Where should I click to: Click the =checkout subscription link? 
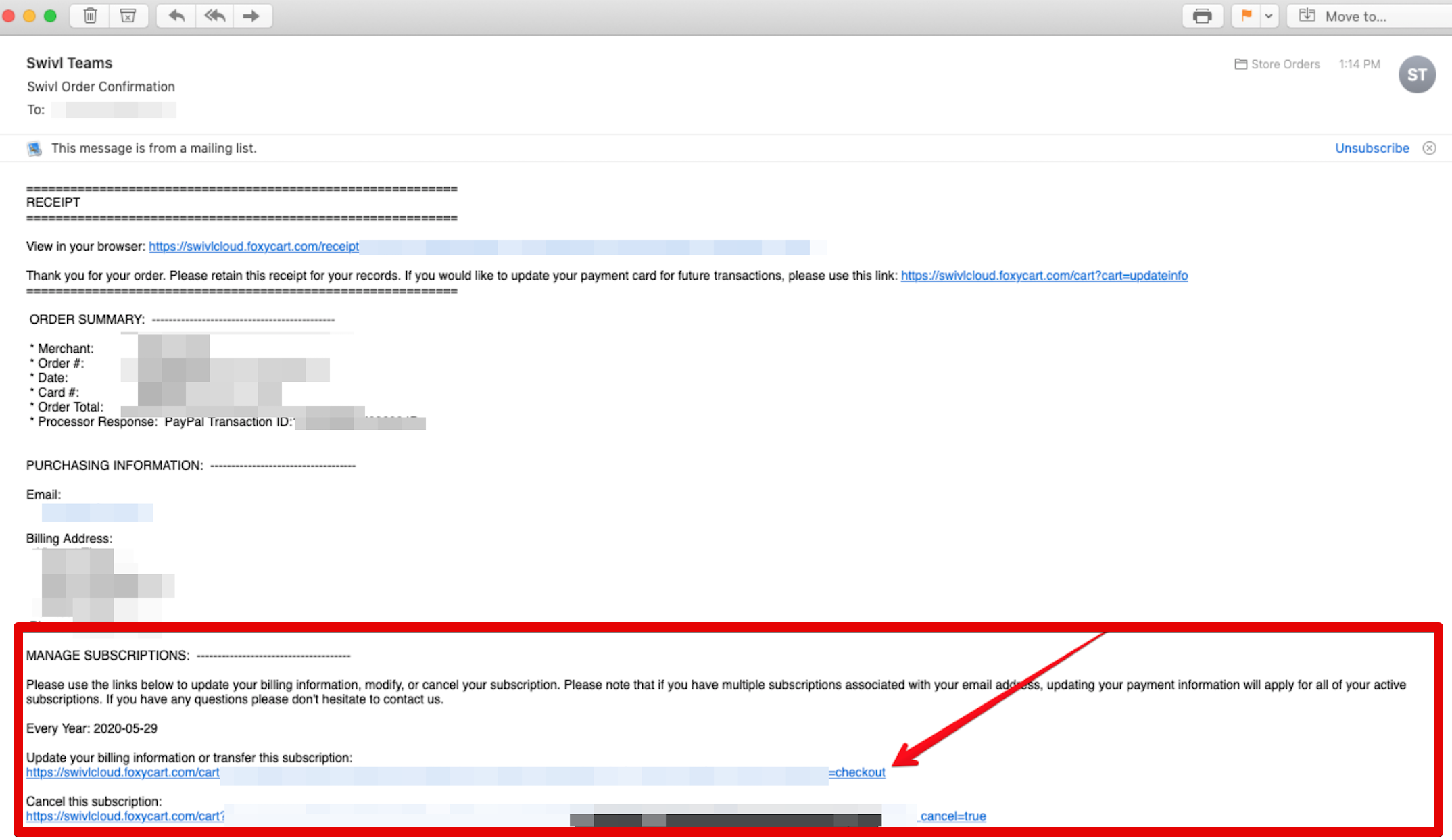[856, 772]
